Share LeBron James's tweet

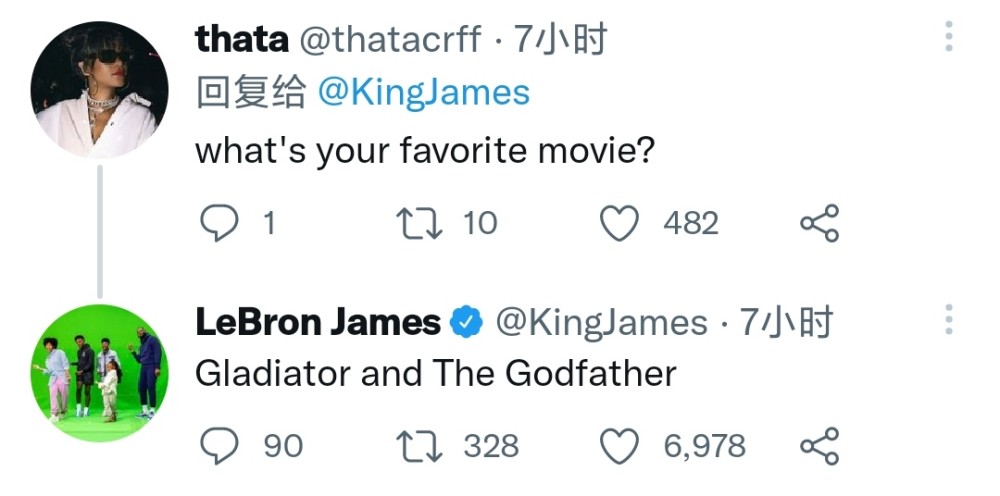click(820, 446)
